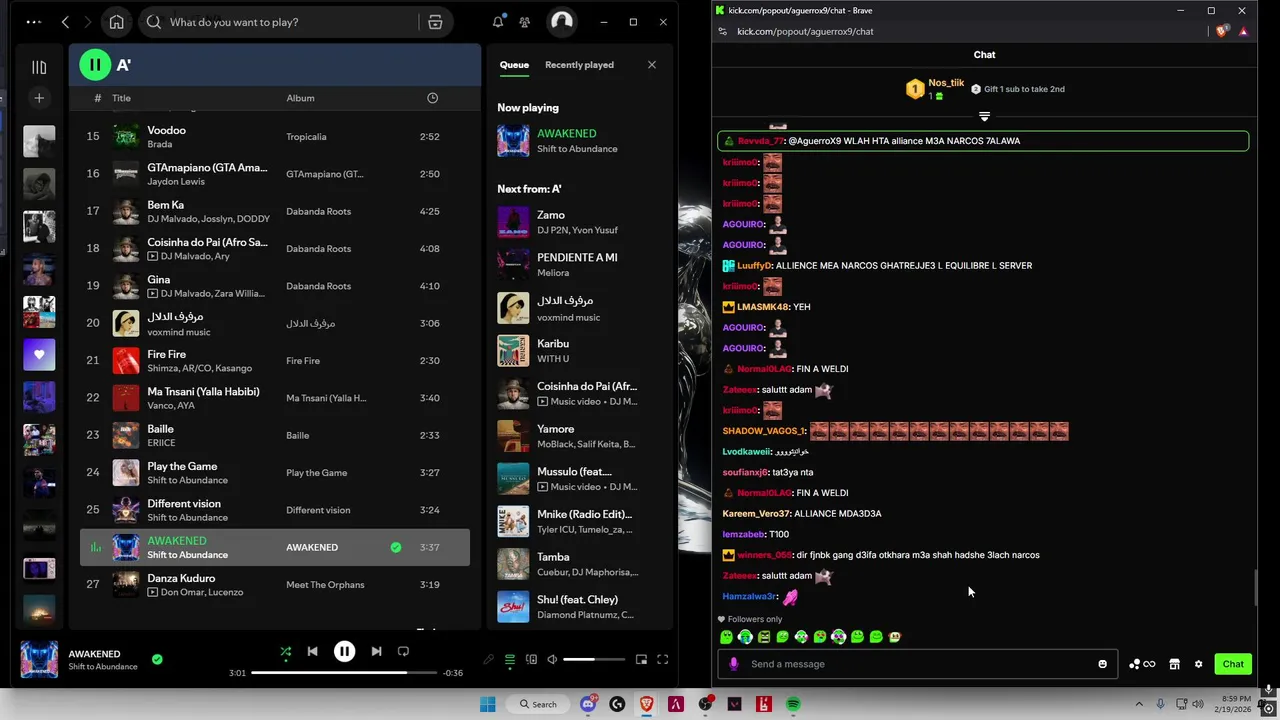Switch to the Recently played tab
Viewport: 1280px width, 720px height.
(579, 65)
